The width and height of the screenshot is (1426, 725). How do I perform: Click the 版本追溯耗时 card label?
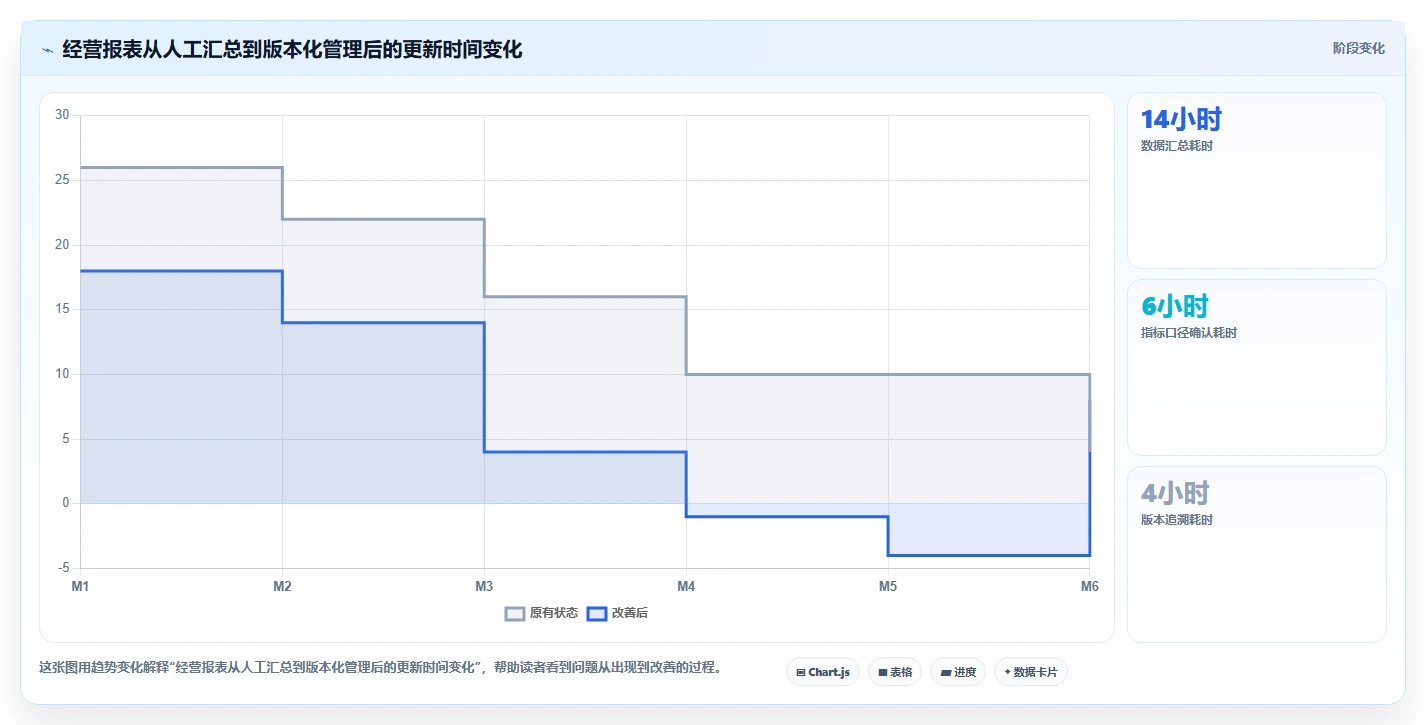(1177, 520)
